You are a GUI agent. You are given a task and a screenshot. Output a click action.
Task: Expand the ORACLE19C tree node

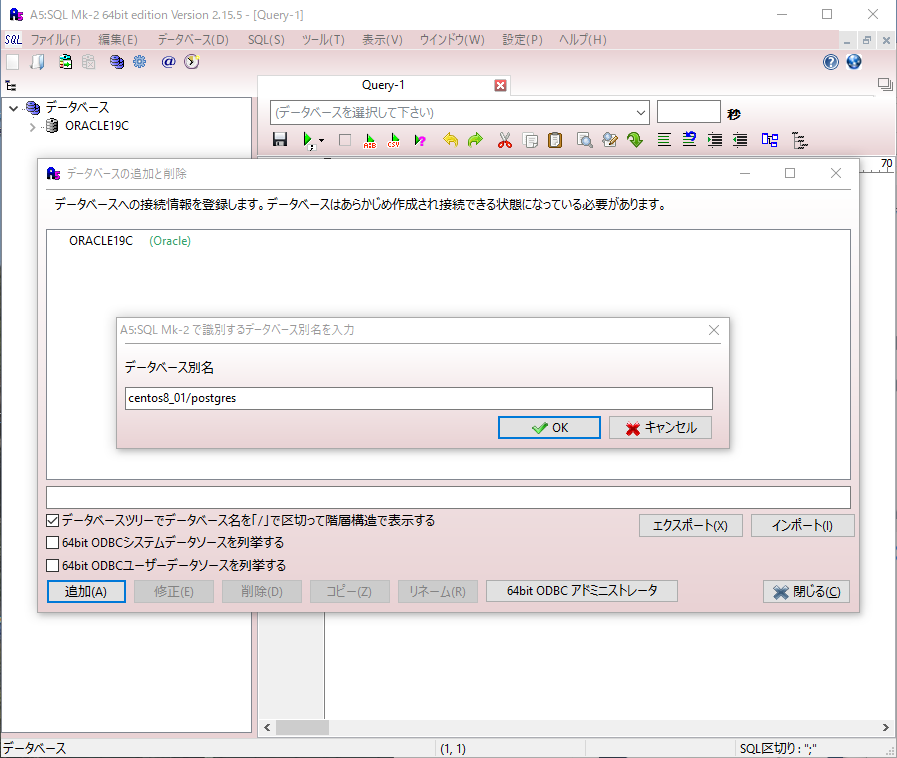33,127
